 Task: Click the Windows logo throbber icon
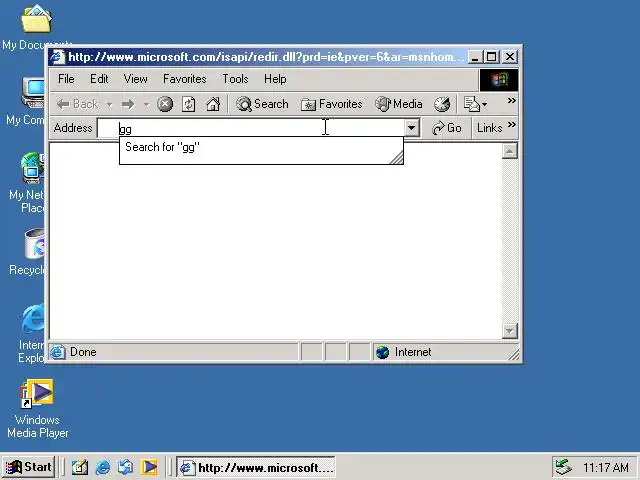499,80
